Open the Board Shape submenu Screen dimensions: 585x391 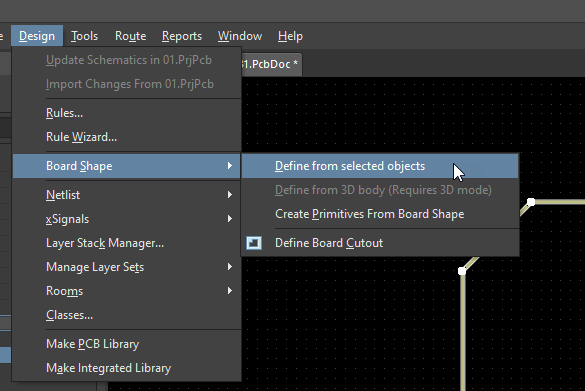click(x=126, y=166)
